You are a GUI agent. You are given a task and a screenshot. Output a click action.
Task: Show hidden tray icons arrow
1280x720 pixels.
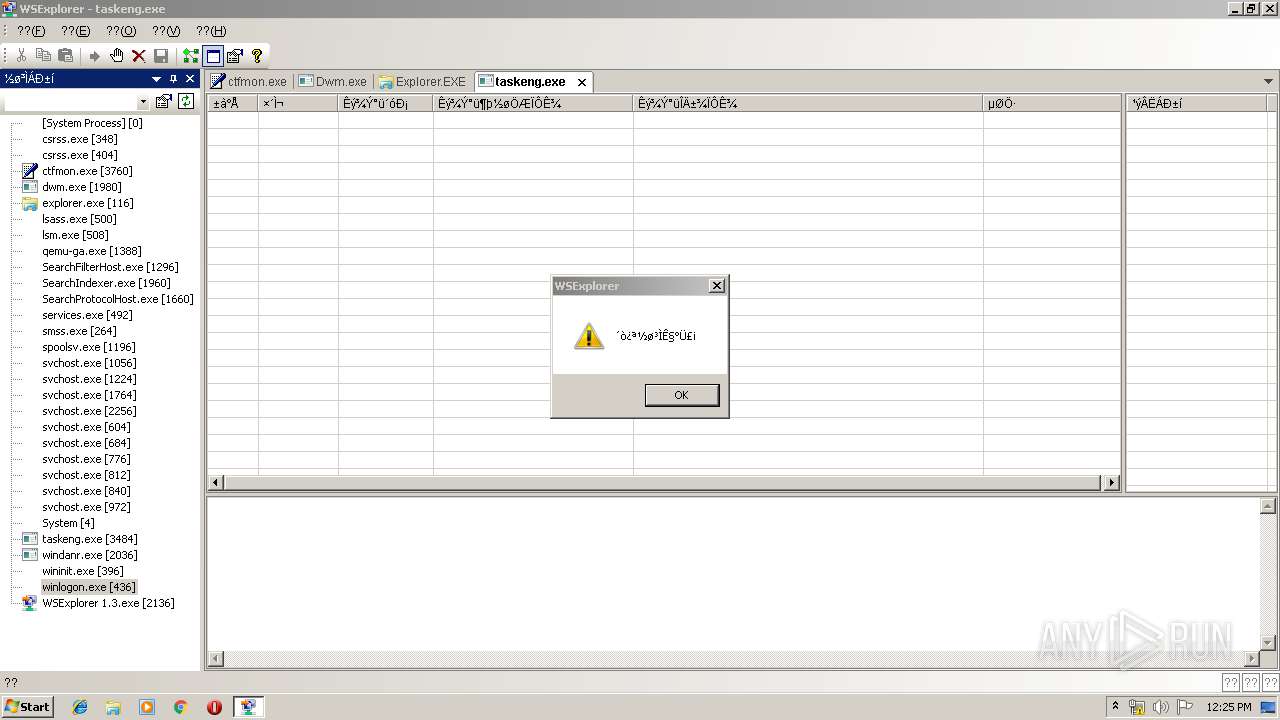(x=1115, y=707)
